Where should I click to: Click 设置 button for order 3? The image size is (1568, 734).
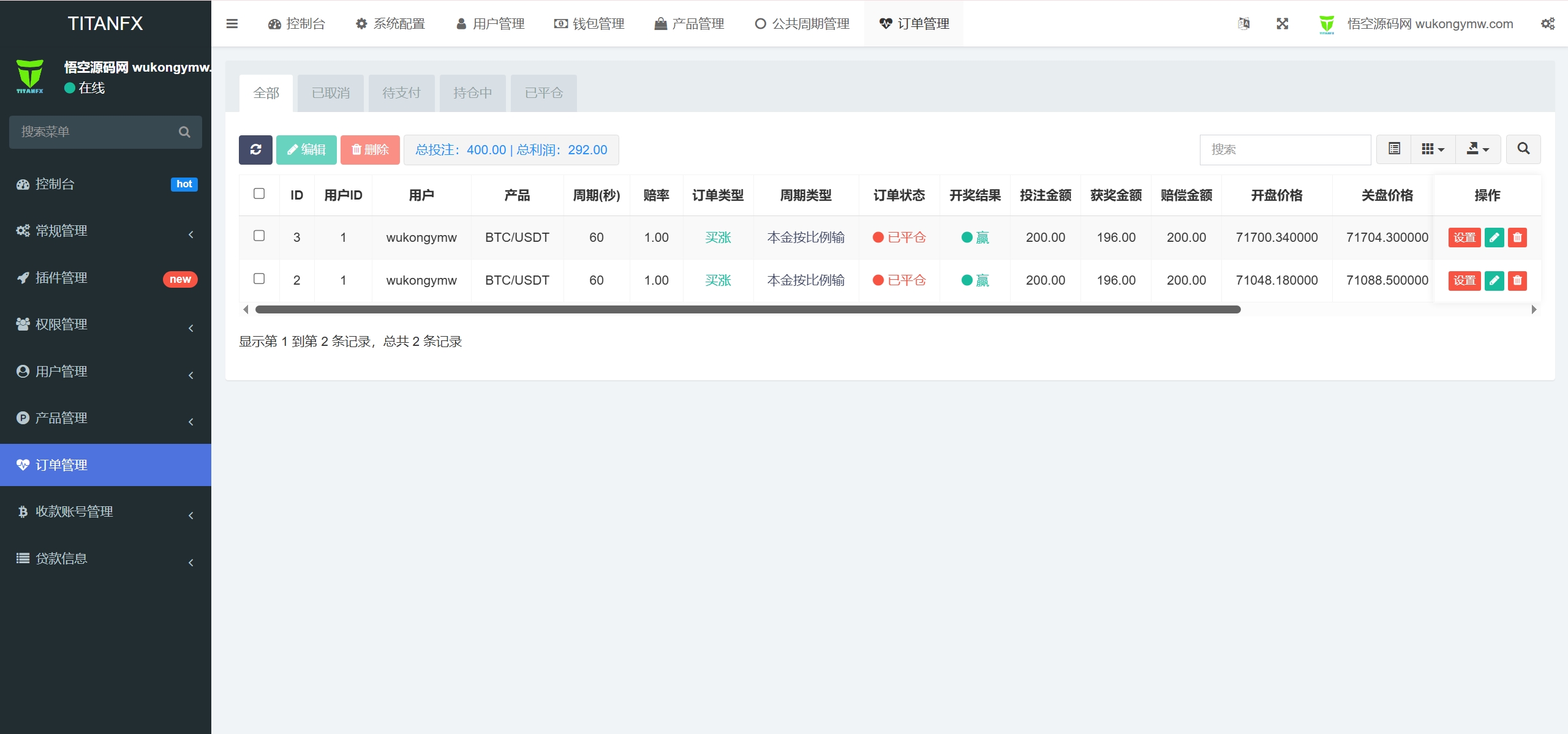point(1464,238)
